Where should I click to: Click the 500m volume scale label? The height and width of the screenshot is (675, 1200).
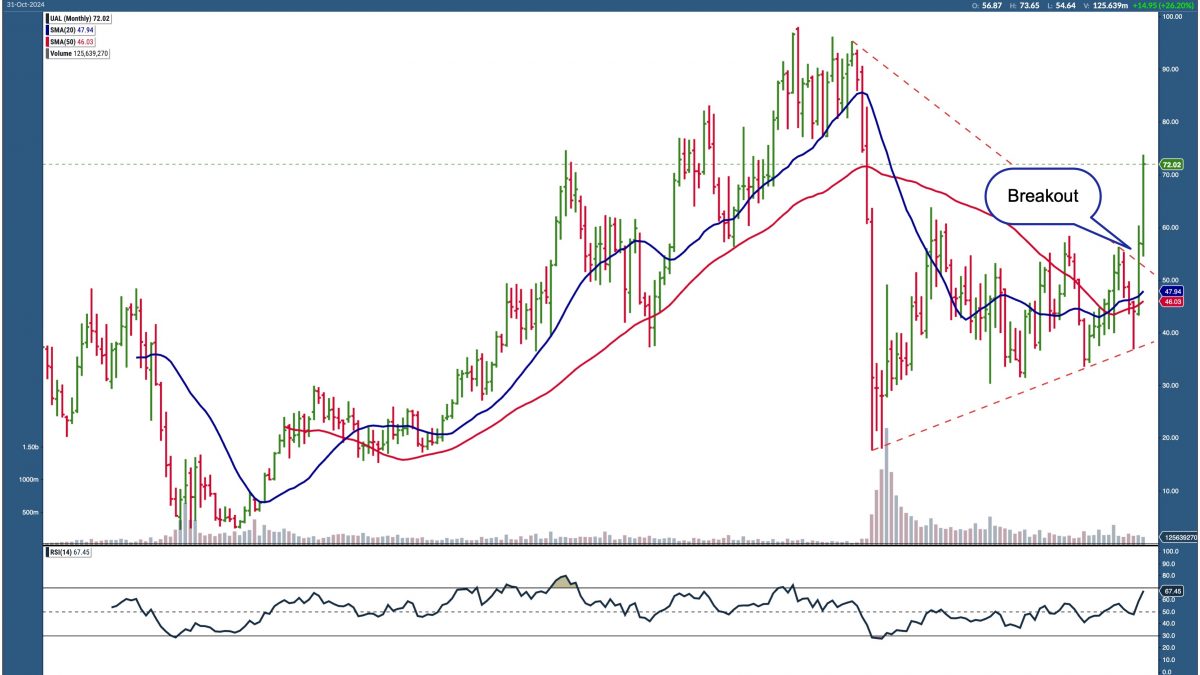coord(31,513)
